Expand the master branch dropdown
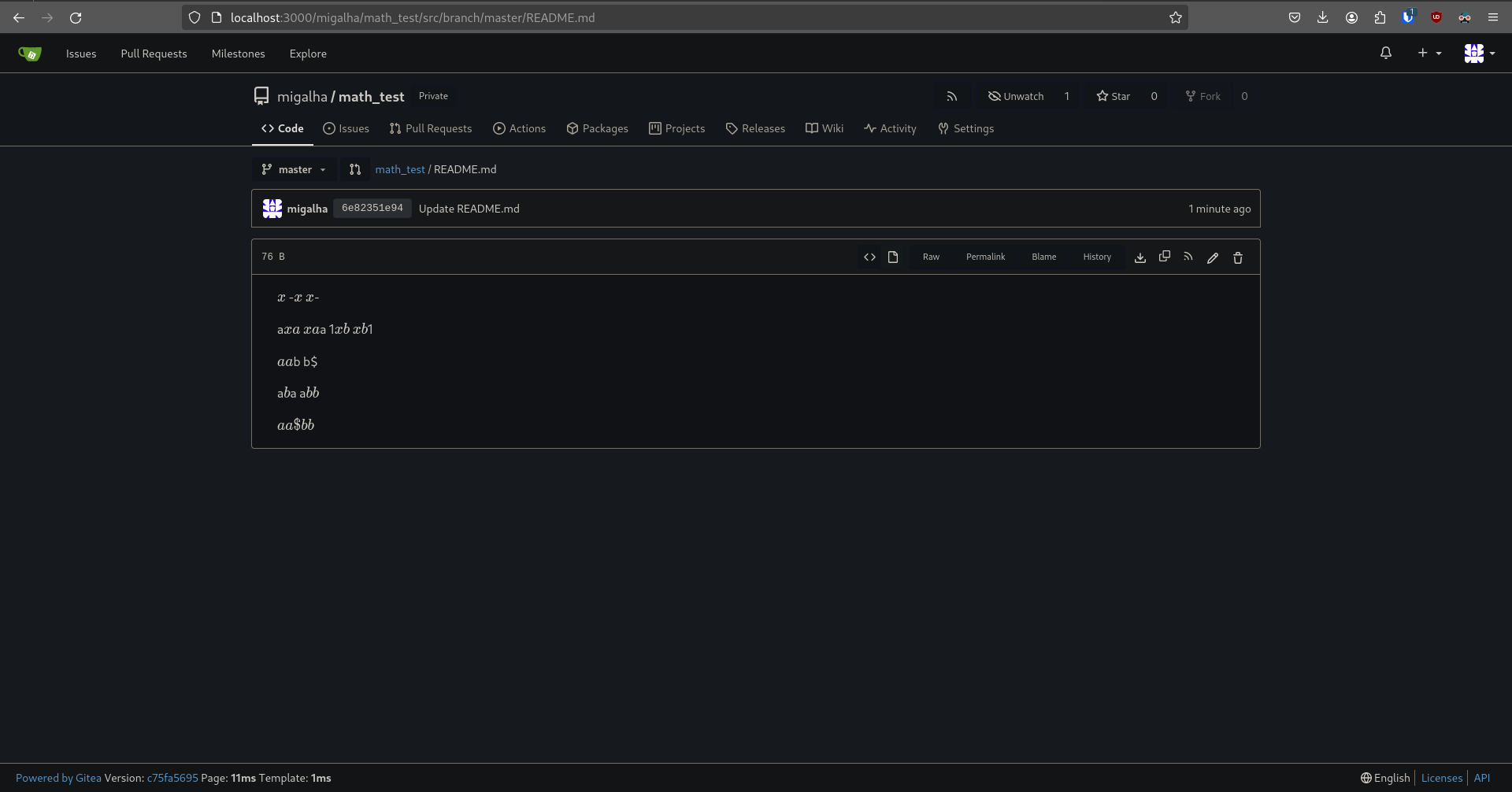Screen dimensions: 1512x792 (294, 169)
